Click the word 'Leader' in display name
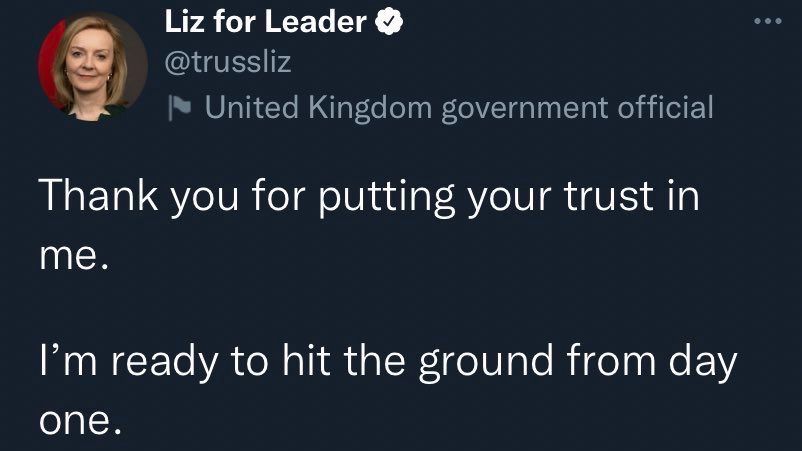The image size is (802, 451). (x=316, y=21)
